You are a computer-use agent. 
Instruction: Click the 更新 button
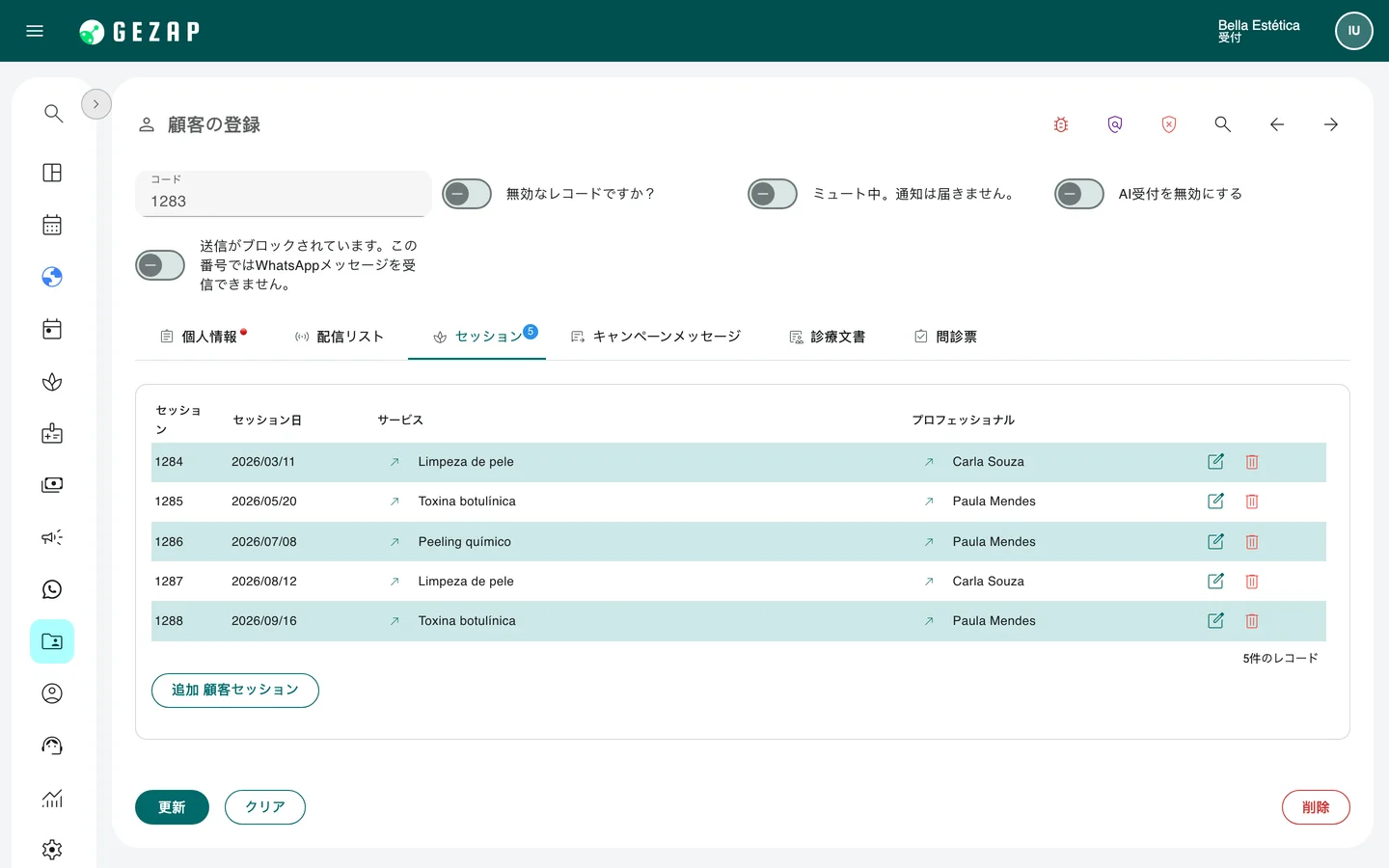click(x=172, y=807)
